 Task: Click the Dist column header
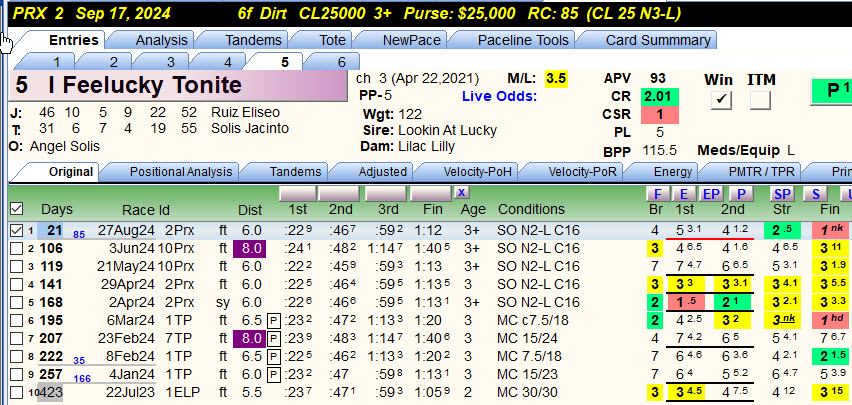(250, 210)
